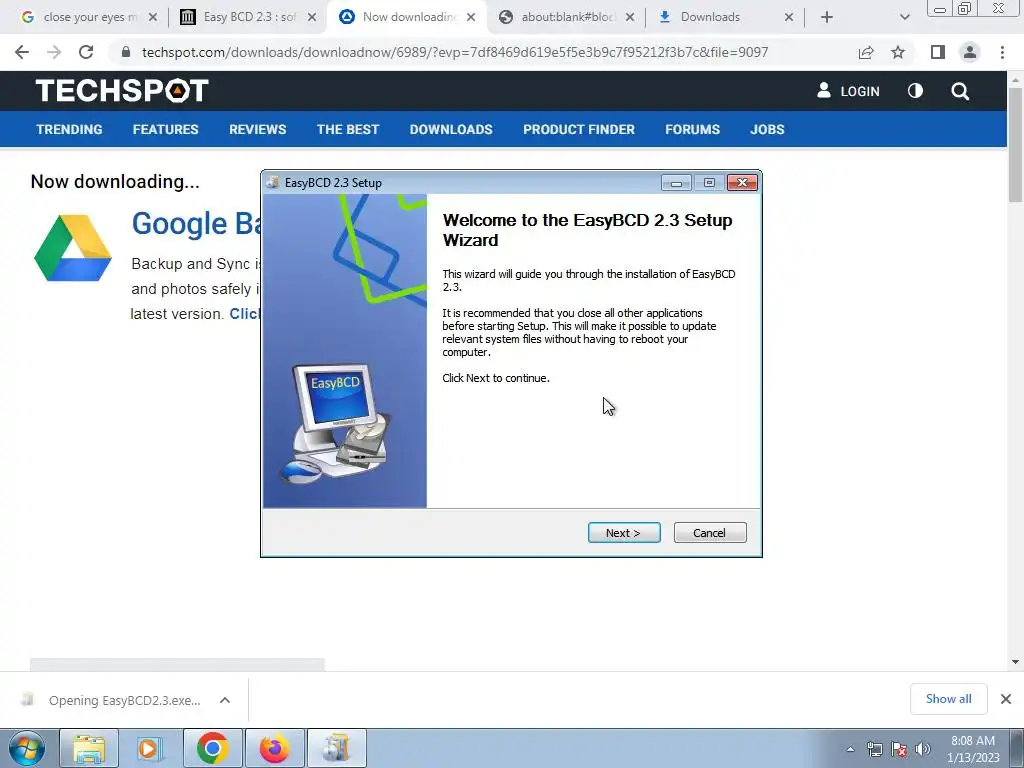Open REVIEWS menu item
This screenshot has height=768, width=1024.
point(257,129)
